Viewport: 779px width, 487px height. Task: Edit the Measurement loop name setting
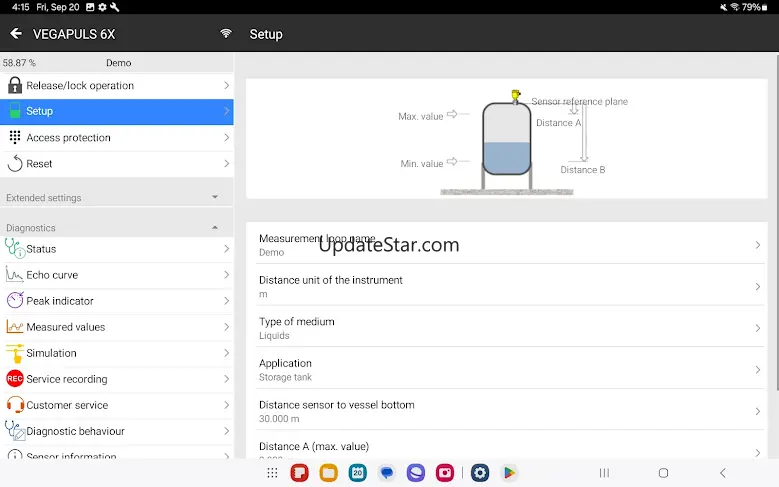pyautogui.click(x=507, y=244)
